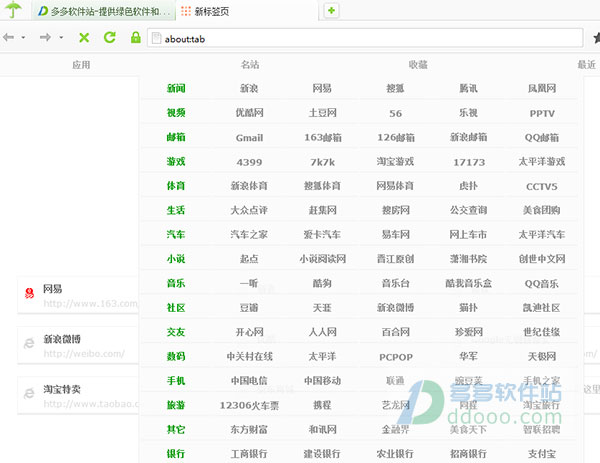
Task: Open the 酷狗 music link
Action: tap(322, 283)
